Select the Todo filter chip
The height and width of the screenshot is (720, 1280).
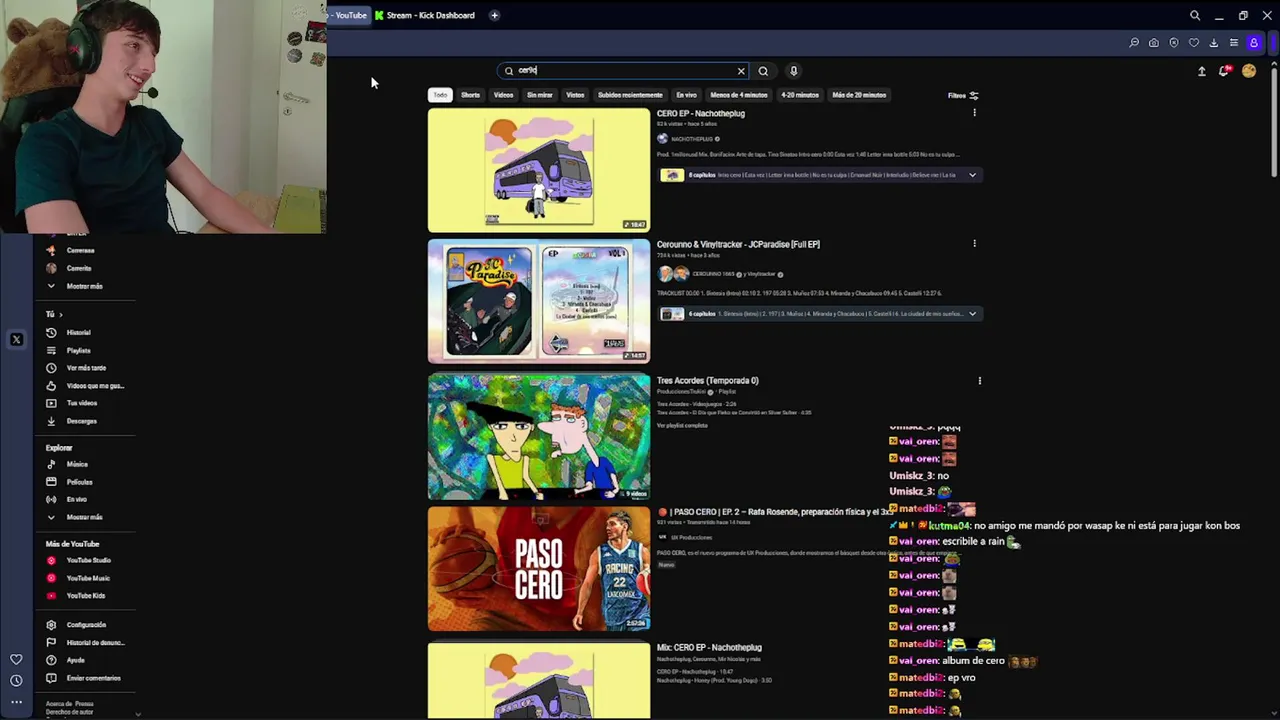click(440, 95)
